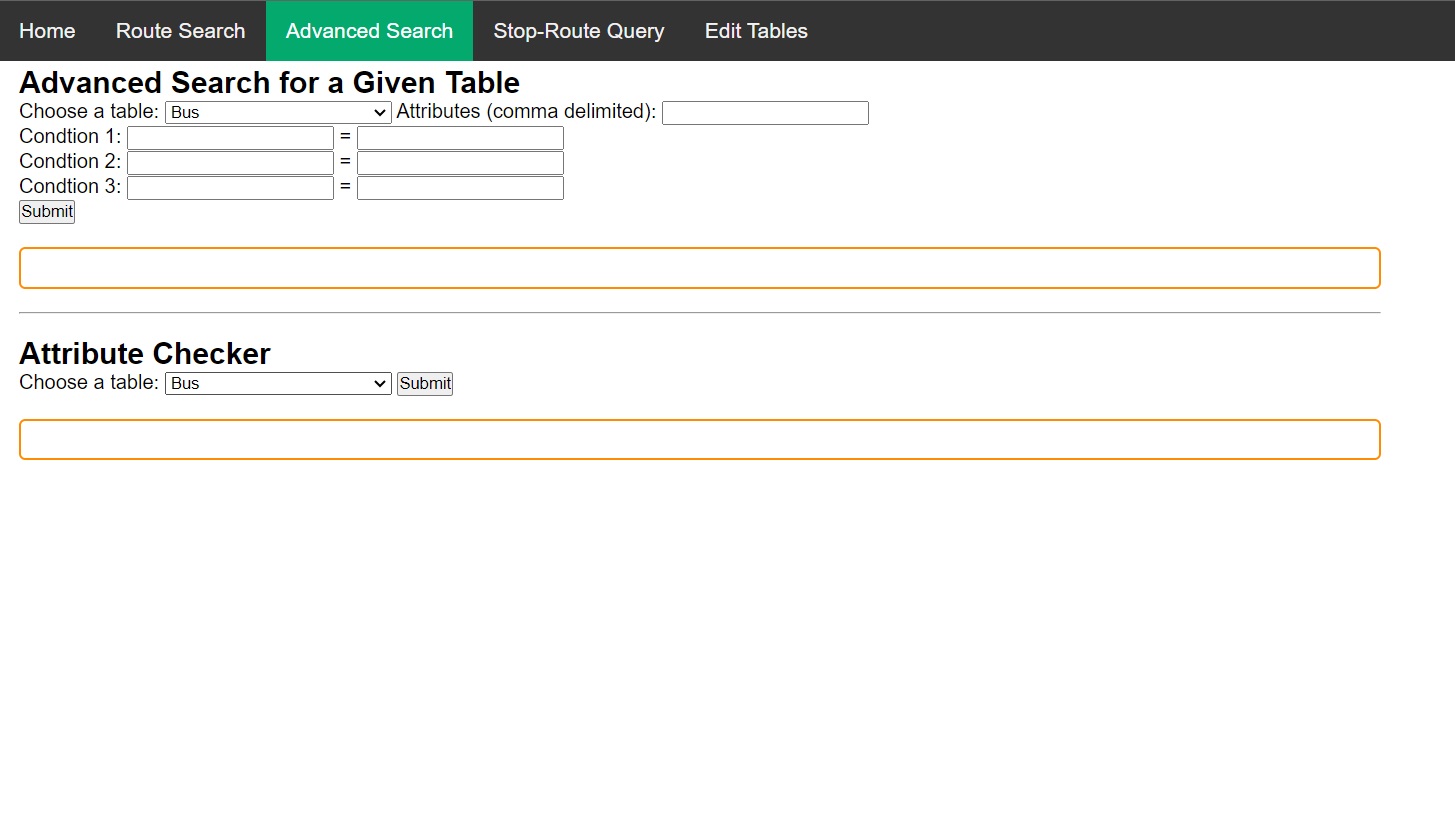This screenshot has height=816, width=1455.
Task: Open the Advanced Search table dropdown
Action: click(x=277, y=112)
